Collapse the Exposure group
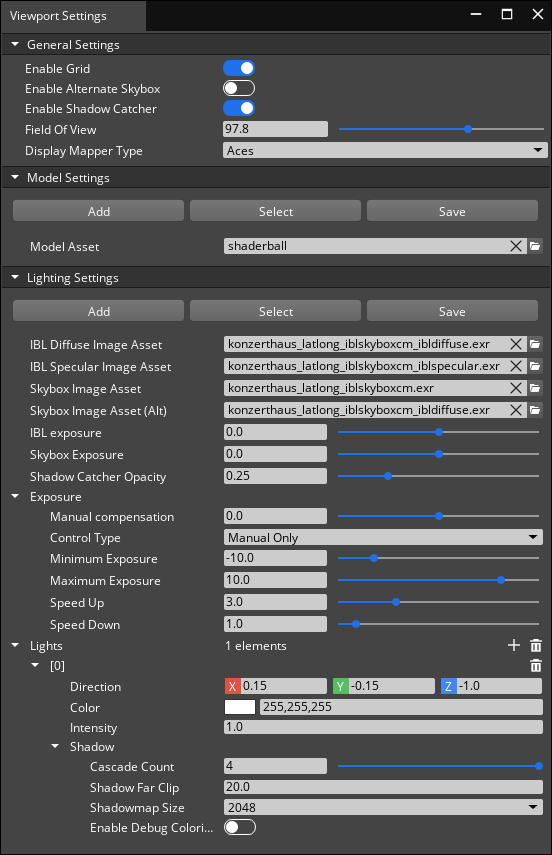This screenshot has height=855, width=552. [15, 496]
